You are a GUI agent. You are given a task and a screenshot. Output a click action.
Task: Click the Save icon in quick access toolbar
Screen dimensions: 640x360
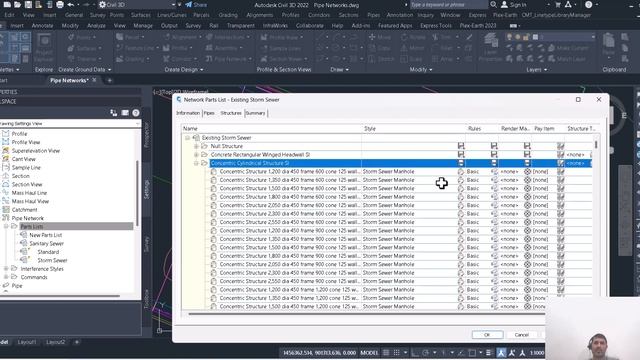[28, 4]
